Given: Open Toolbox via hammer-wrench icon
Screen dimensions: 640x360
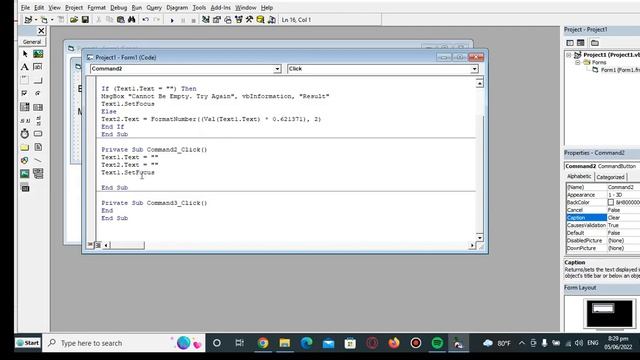Looking at the screenshot, I should (249, 20).
